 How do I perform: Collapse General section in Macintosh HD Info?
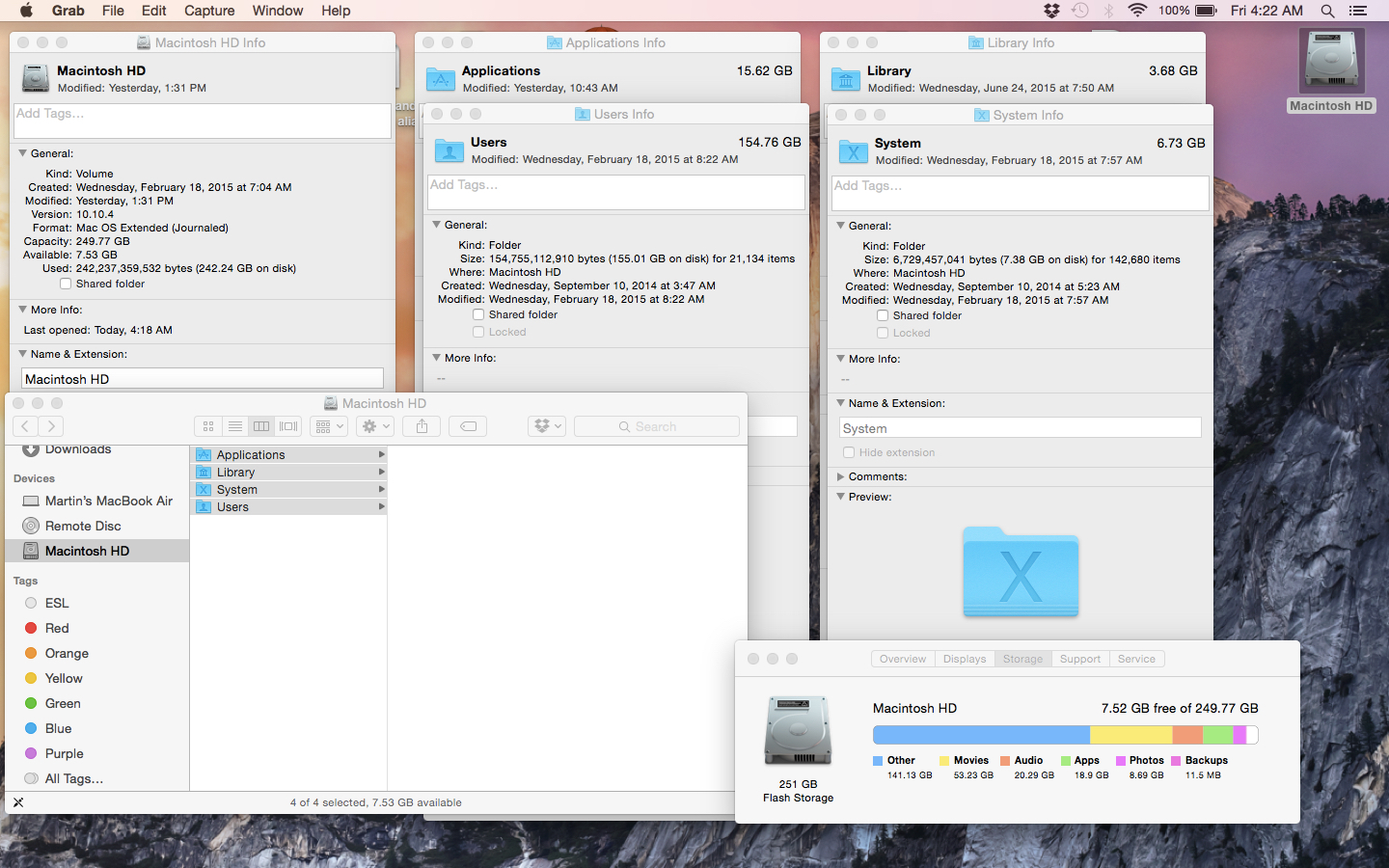pos(22,153)
